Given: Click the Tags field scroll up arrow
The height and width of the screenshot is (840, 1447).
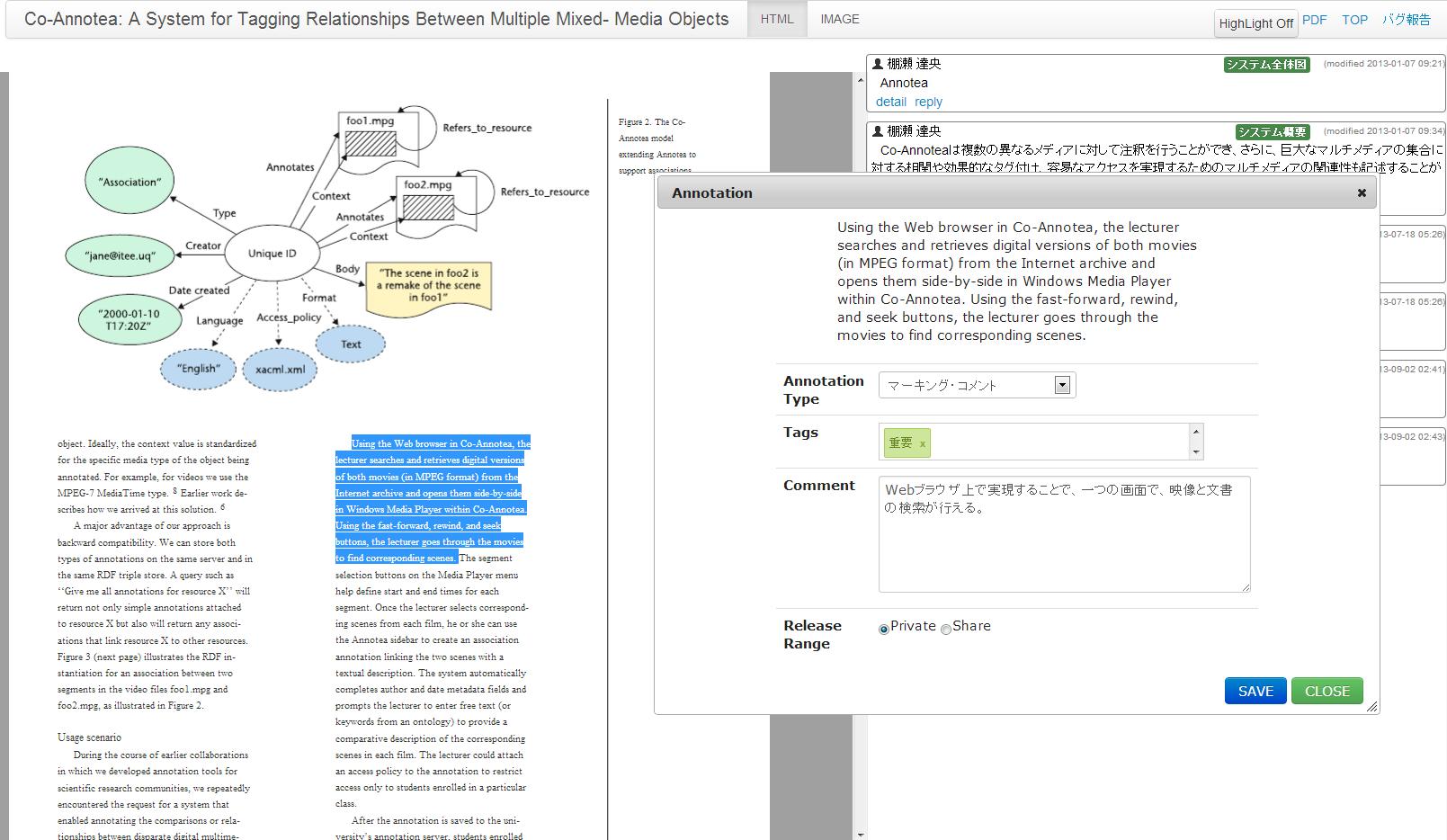Looking at the screenshot, I should click(1196, 431).
